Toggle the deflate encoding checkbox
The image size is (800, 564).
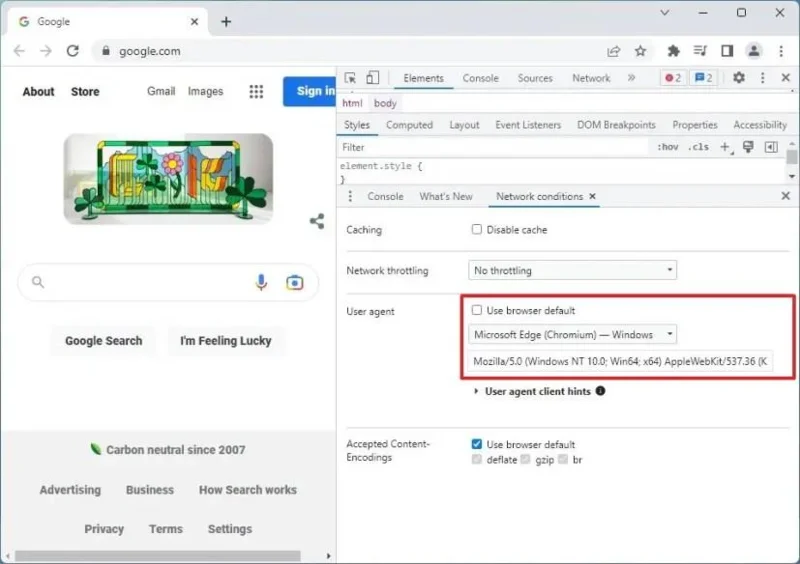pos(477,459)
